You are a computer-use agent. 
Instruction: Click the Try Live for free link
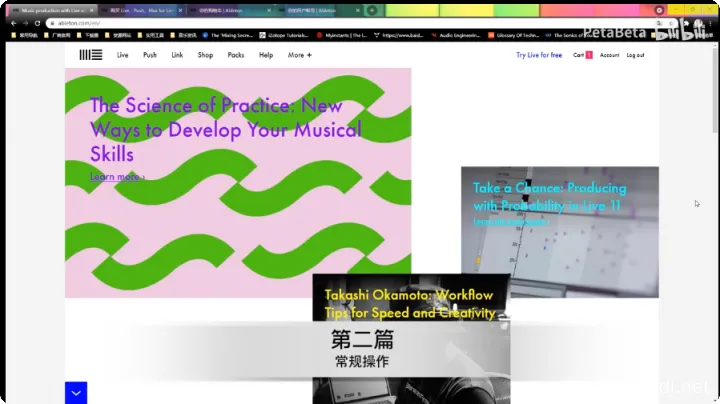click(539, 55)
